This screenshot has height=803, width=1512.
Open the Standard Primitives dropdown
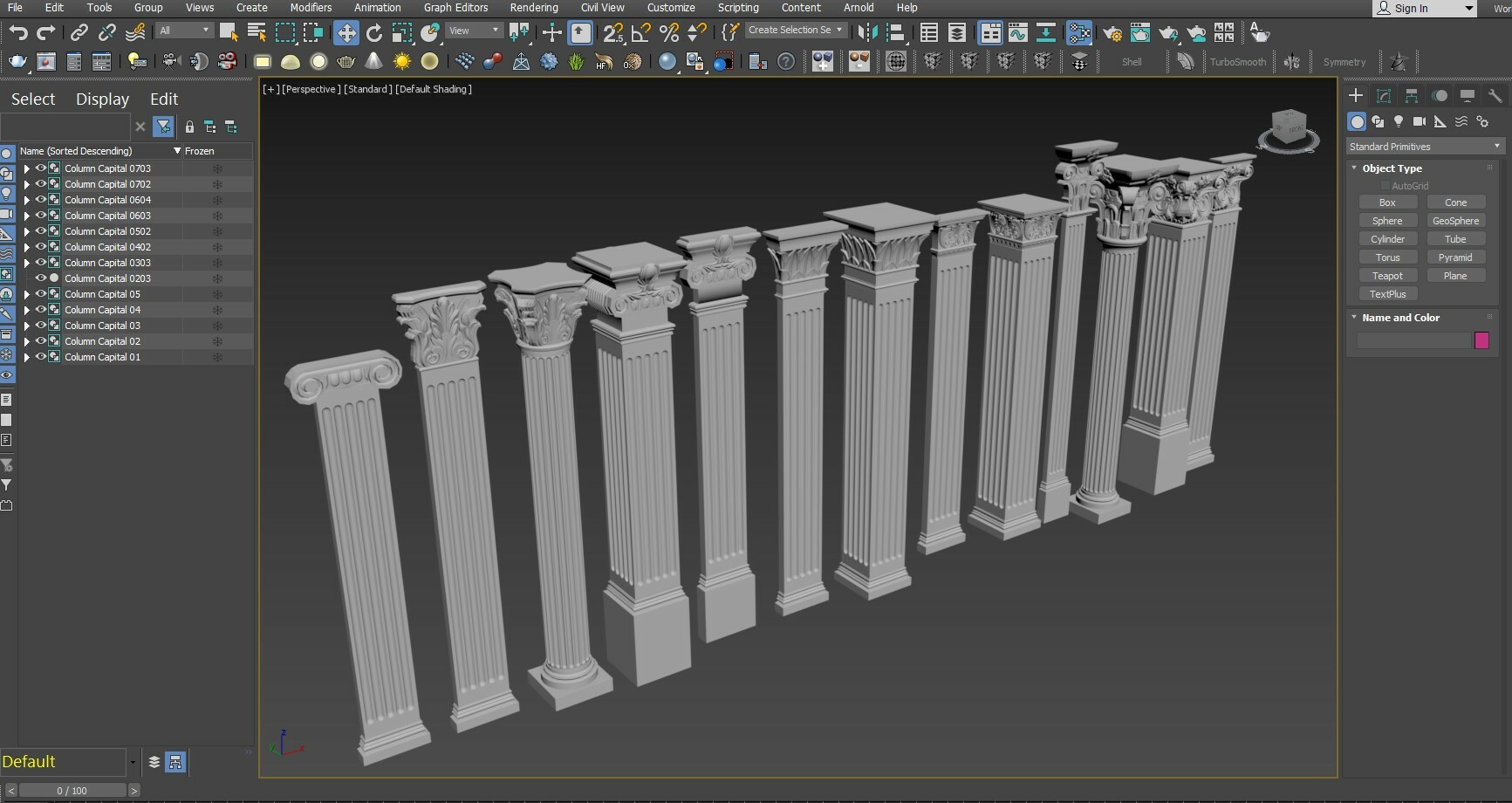[x=1422, y=146]
